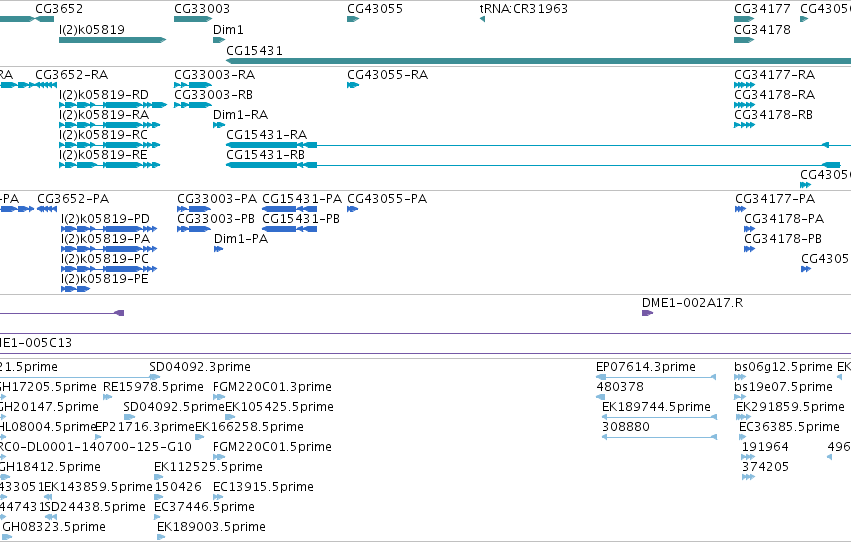Select the EK143859.5prime EST

(x=48, y=497)
